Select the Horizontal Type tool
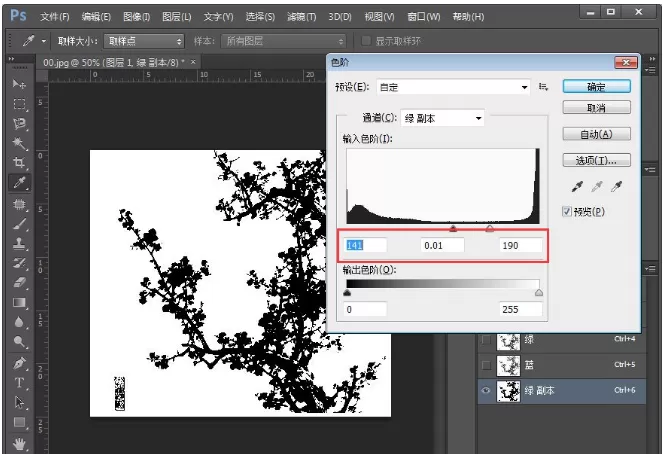Viewport: 663px width, 454px height. pyautogui.click(x=19, y=383)
